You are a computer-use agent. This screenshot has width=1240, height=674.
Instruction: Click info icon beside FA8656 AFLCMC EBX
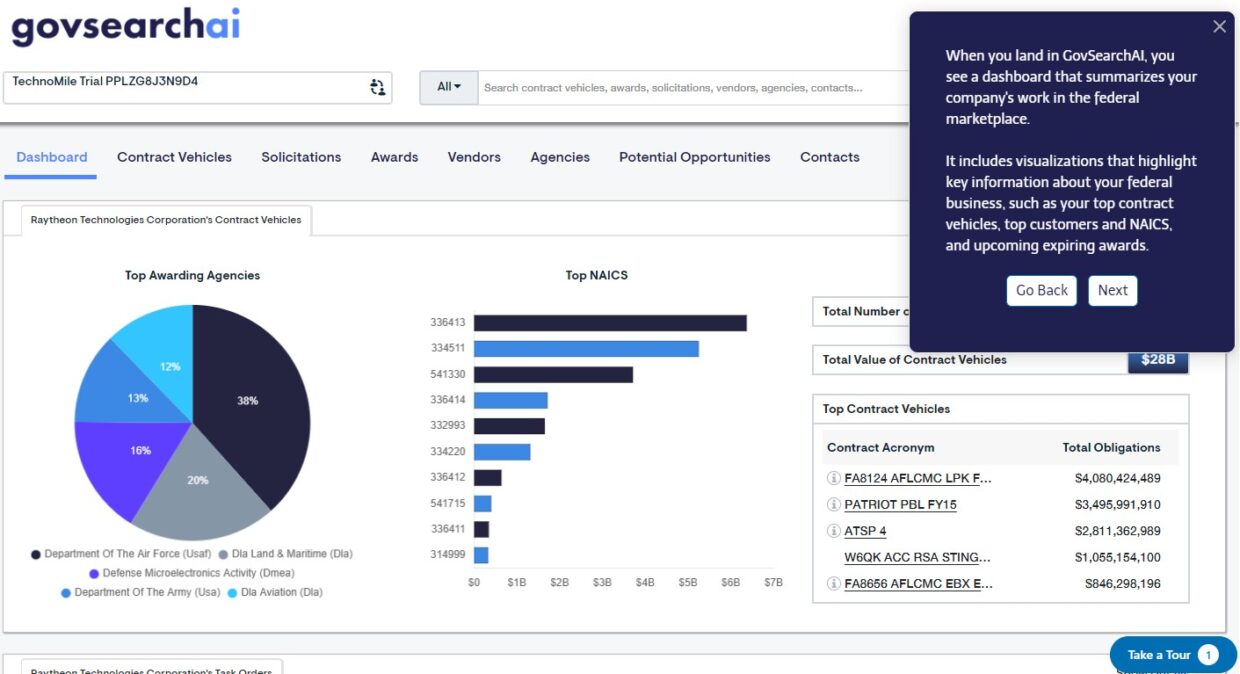pos(834,584)
